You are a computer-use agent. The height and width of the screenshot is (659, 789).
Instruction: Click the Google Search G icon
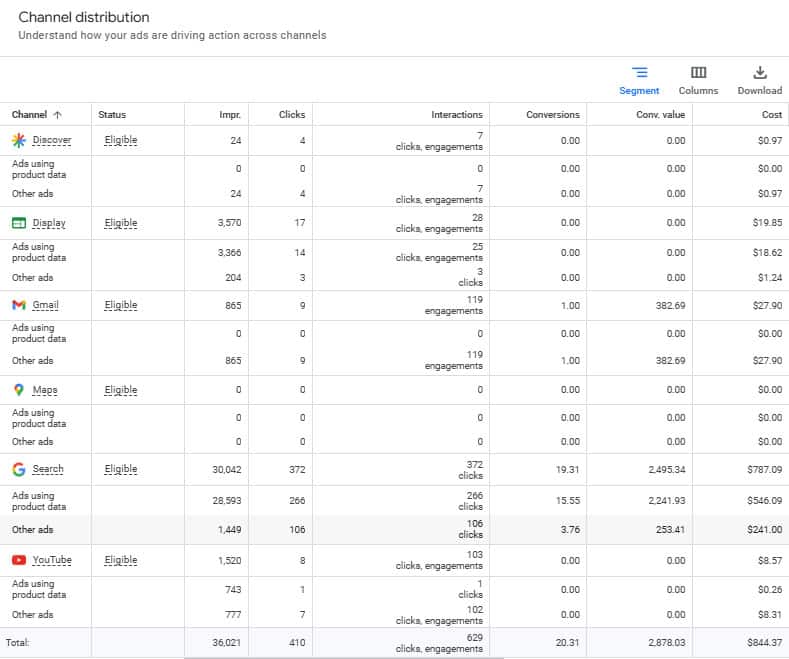[x=18, y=469]
